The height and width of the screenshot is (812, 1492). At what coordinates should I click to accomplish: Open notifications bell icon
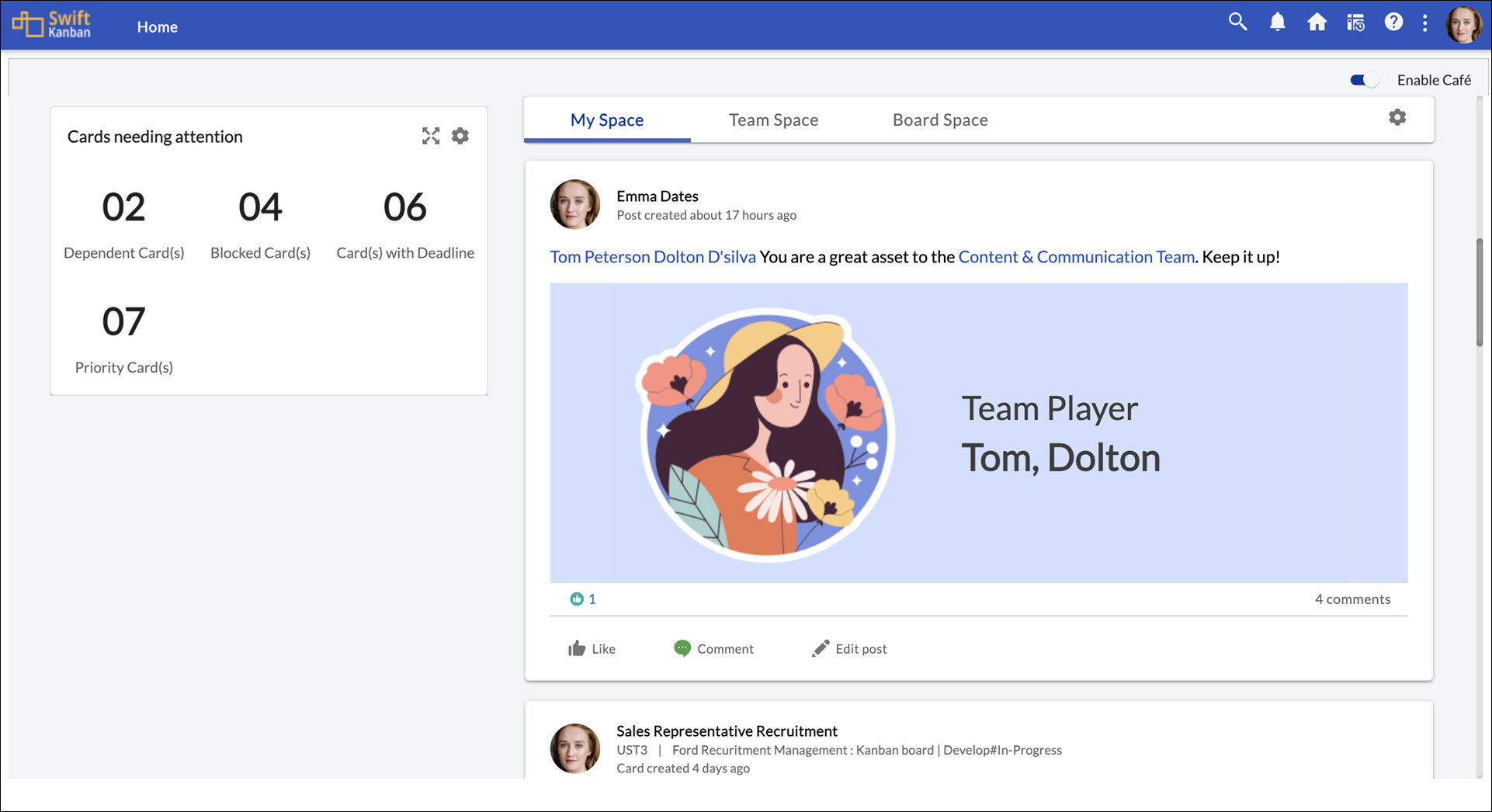point(1277,23)
